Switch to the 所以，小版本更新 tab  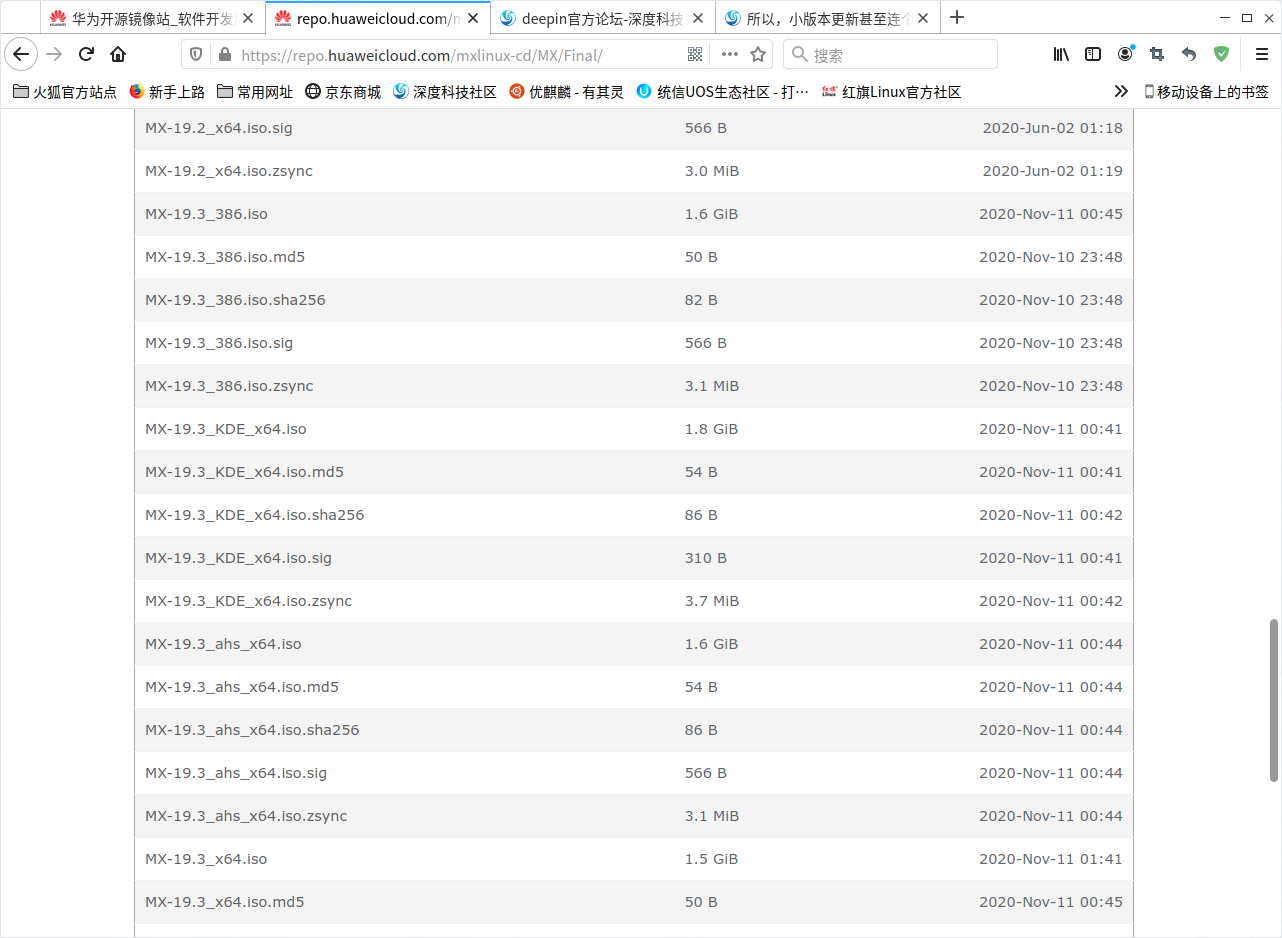pos(828,18)
